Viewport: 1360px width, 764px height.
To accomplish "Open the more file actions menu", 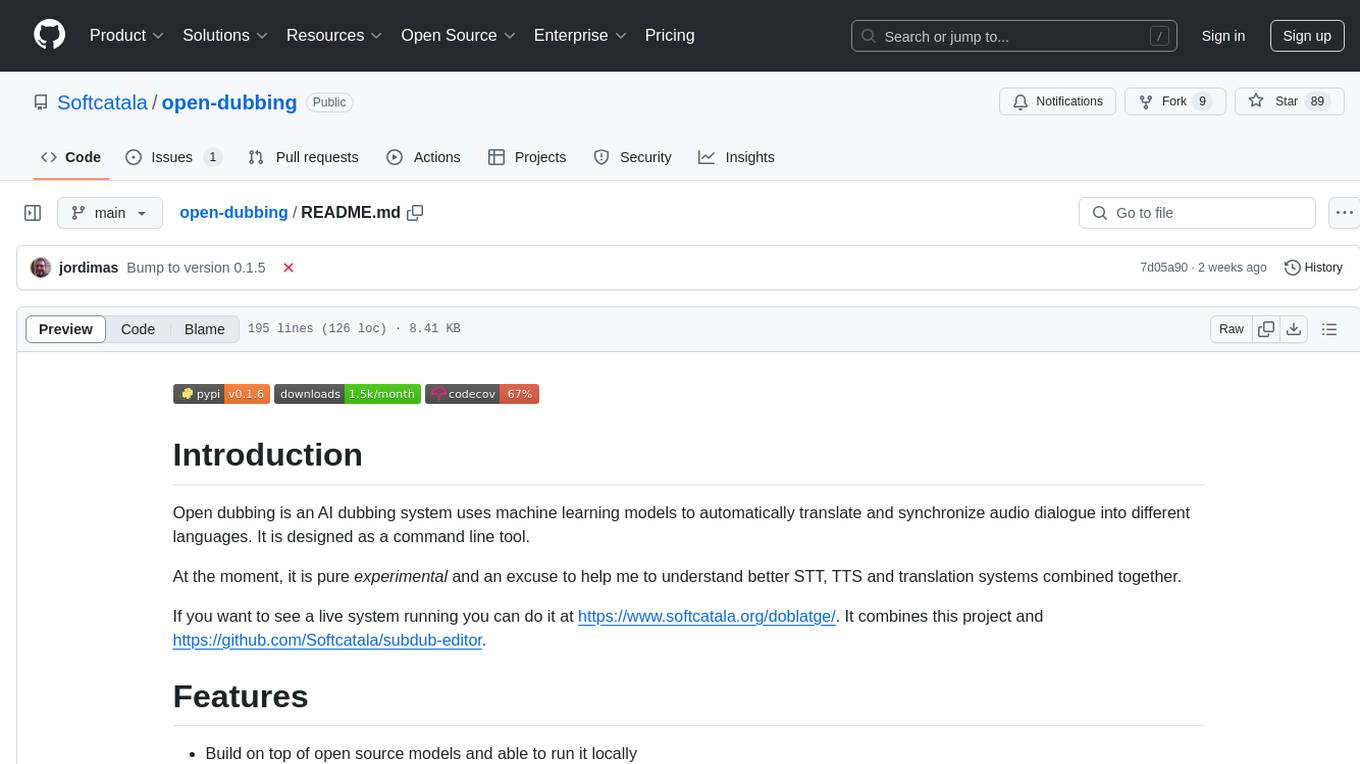I will (1345, 213).
